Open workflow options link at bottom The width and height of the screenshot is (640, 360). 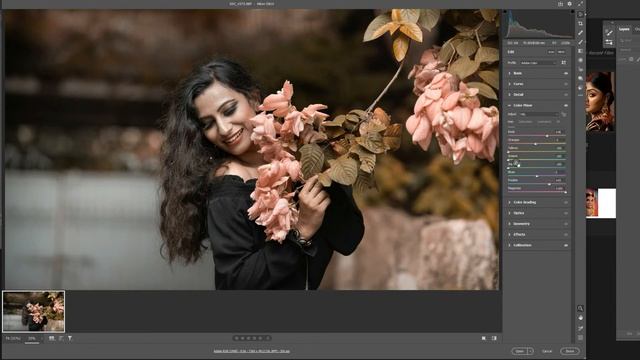[251, 351]
